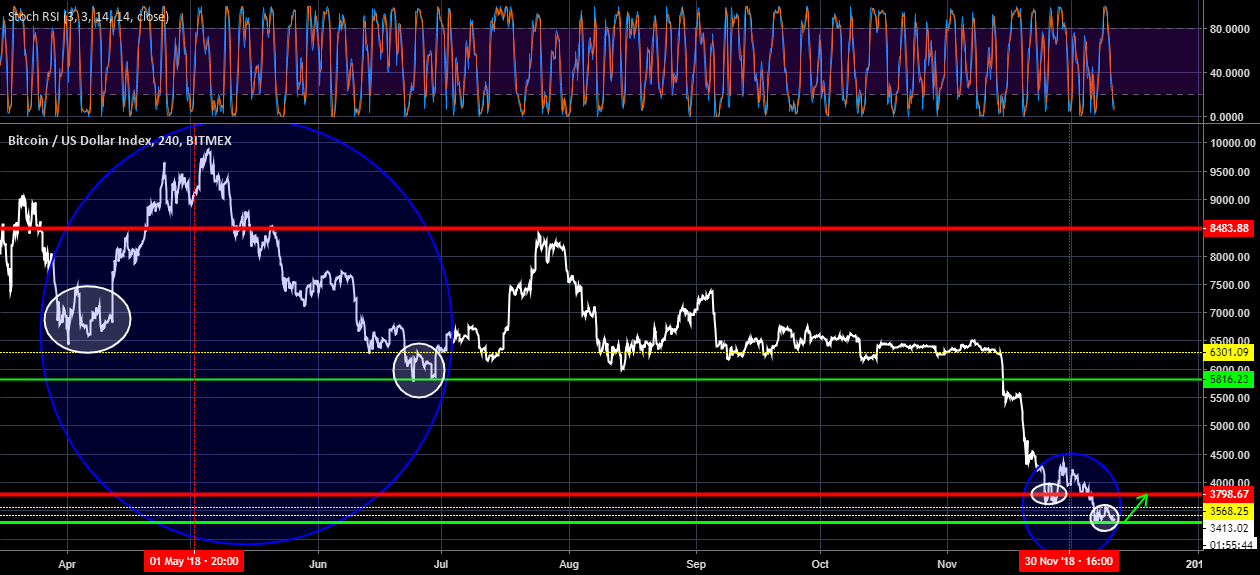
Task: Click the 01:55:44 bar countdown timer
Action: (x=1228, y=544)
